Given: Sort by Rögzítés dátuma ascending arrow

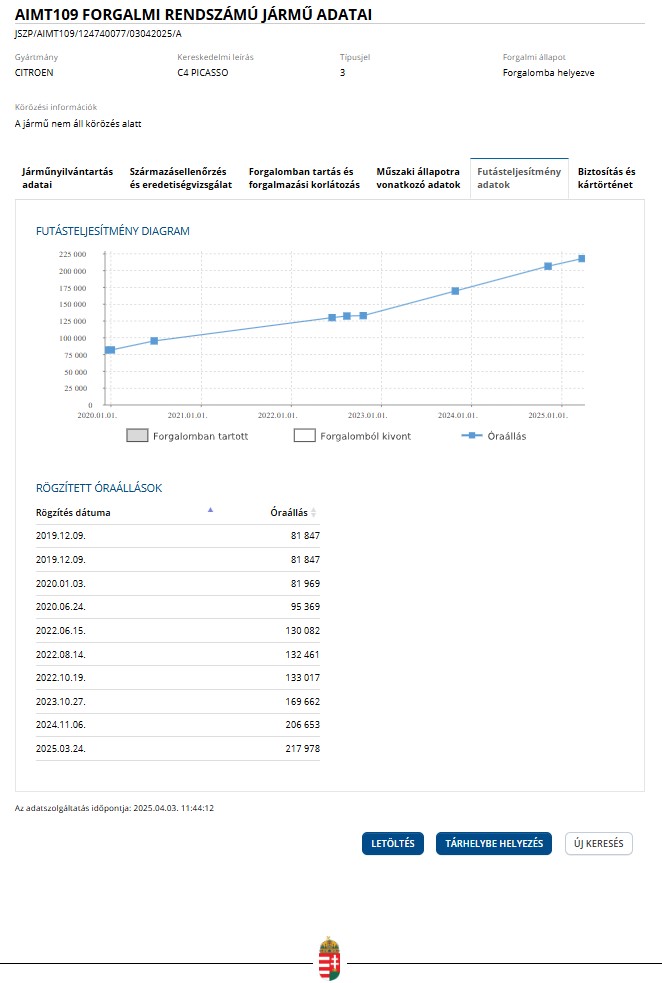Looking at the screenshot, I should click(x=210, y=510).
